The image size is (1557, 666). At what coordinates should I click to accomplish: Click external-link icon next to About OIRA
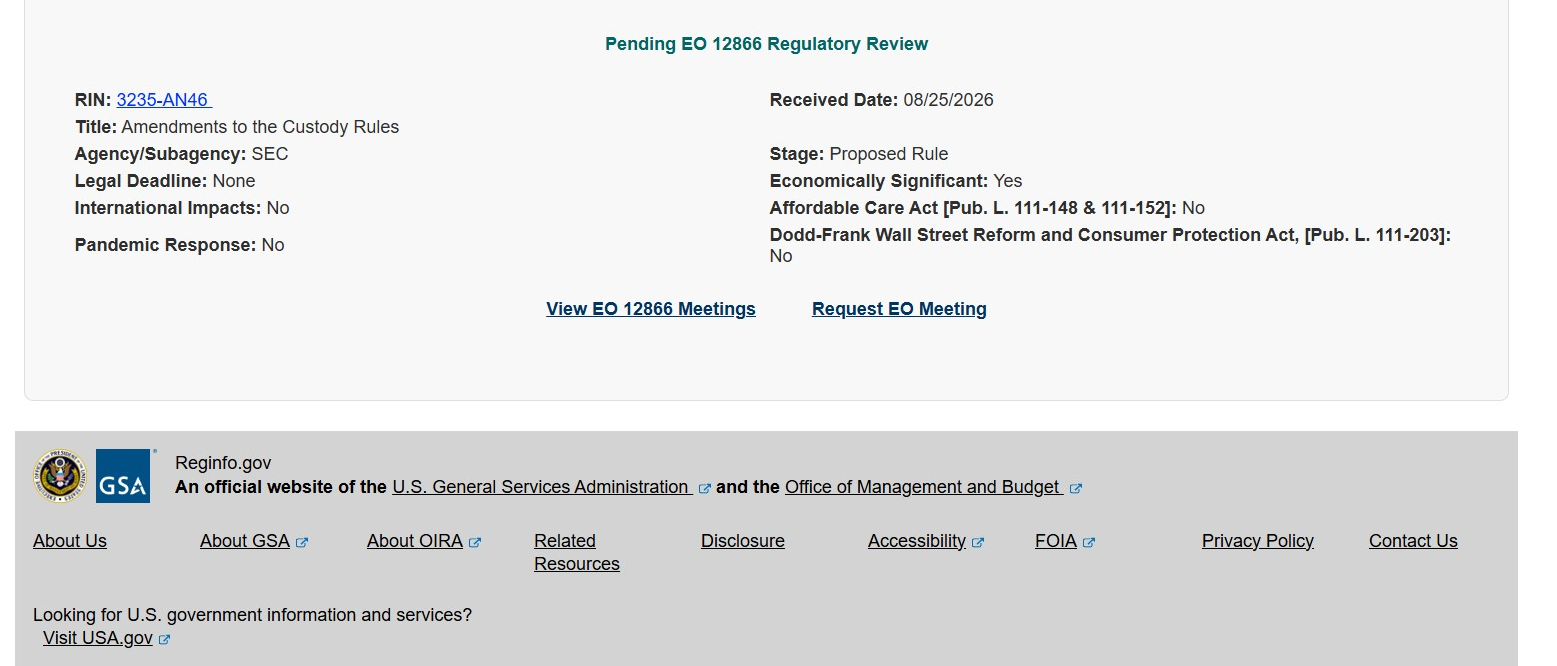[x=475, y=543]
